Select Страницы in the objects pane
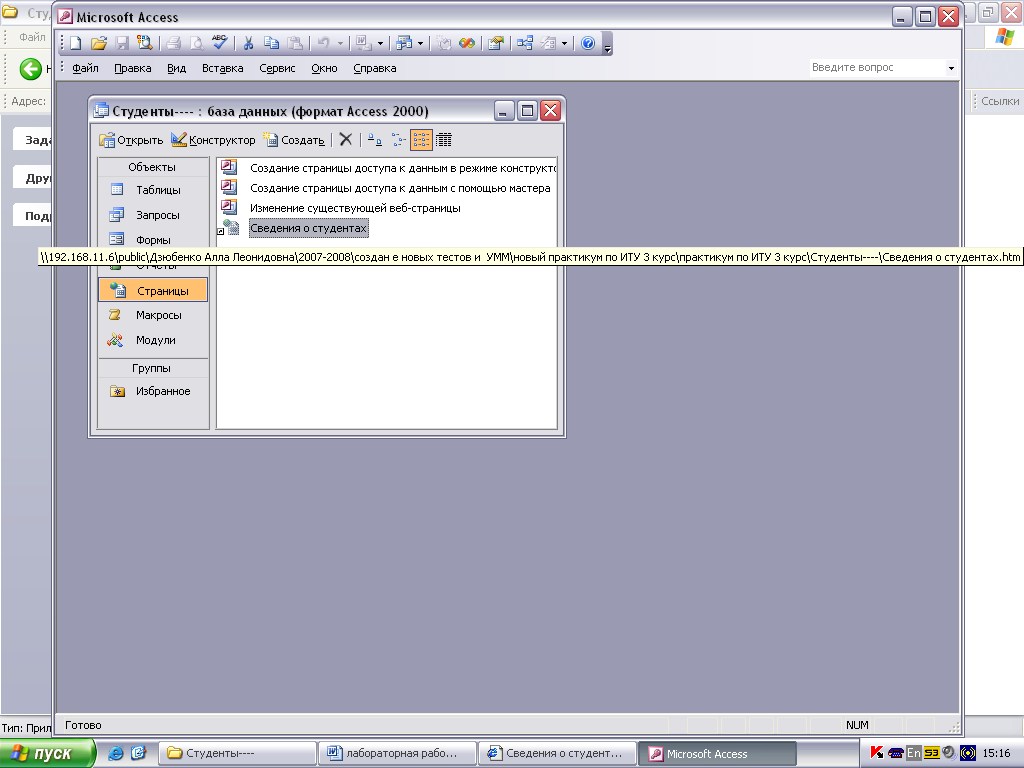The height and width of the screenshot is (768, 1024). click(153, 290)
